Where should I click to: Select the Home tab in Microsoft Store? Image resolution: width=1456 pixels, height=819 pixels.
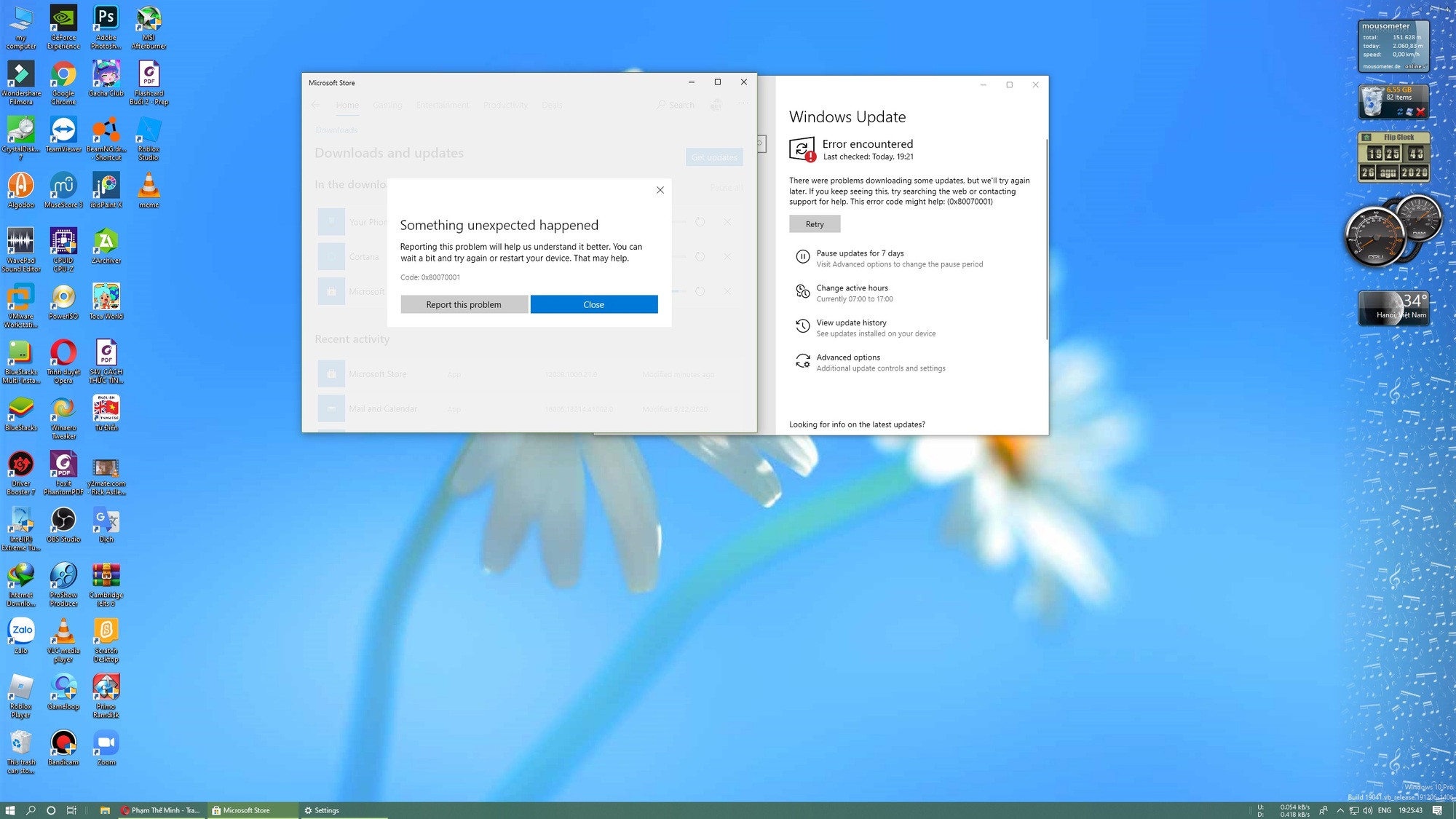click(347, 105)
